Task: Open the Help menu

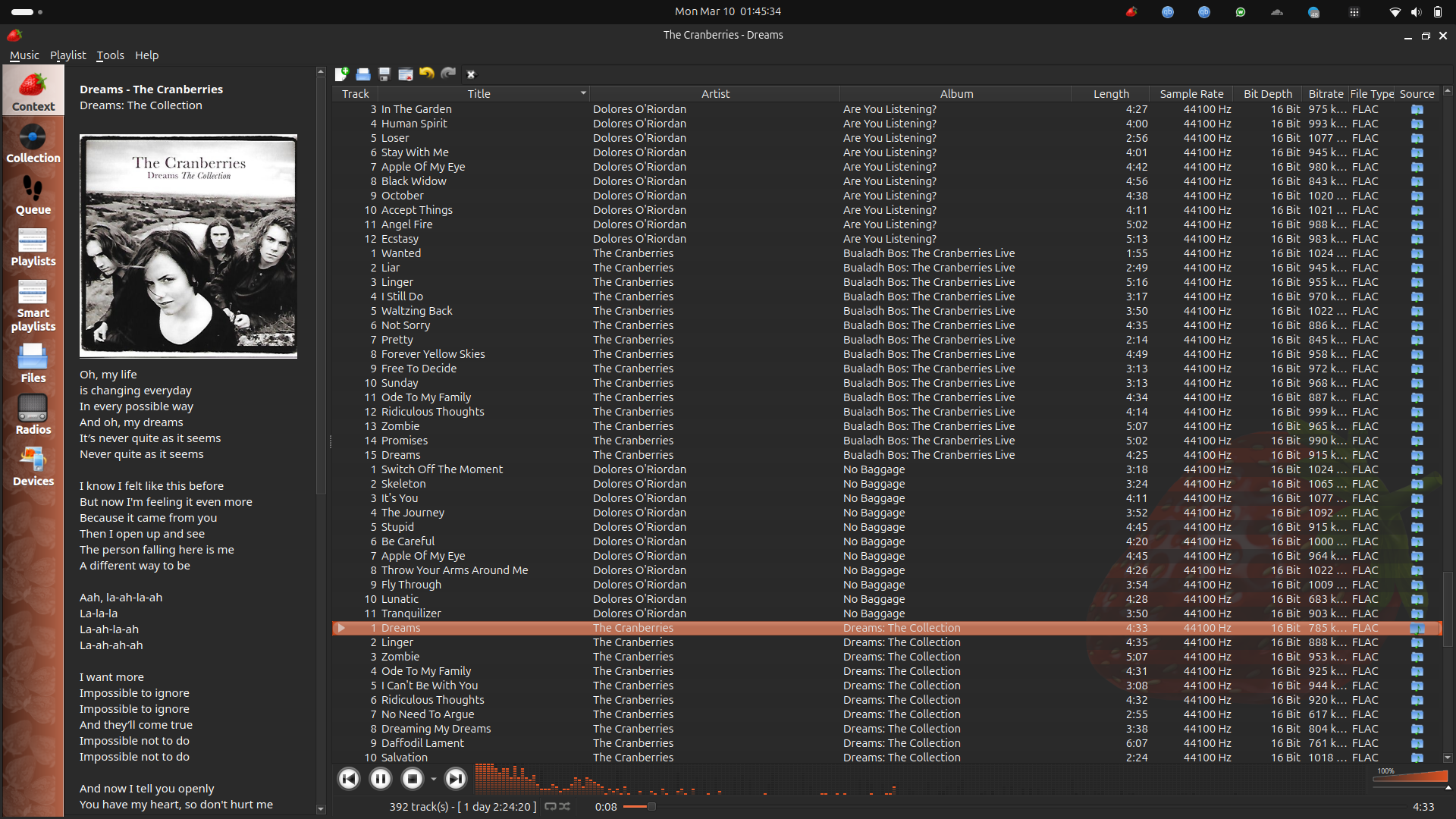Action: tap(146, 55)
